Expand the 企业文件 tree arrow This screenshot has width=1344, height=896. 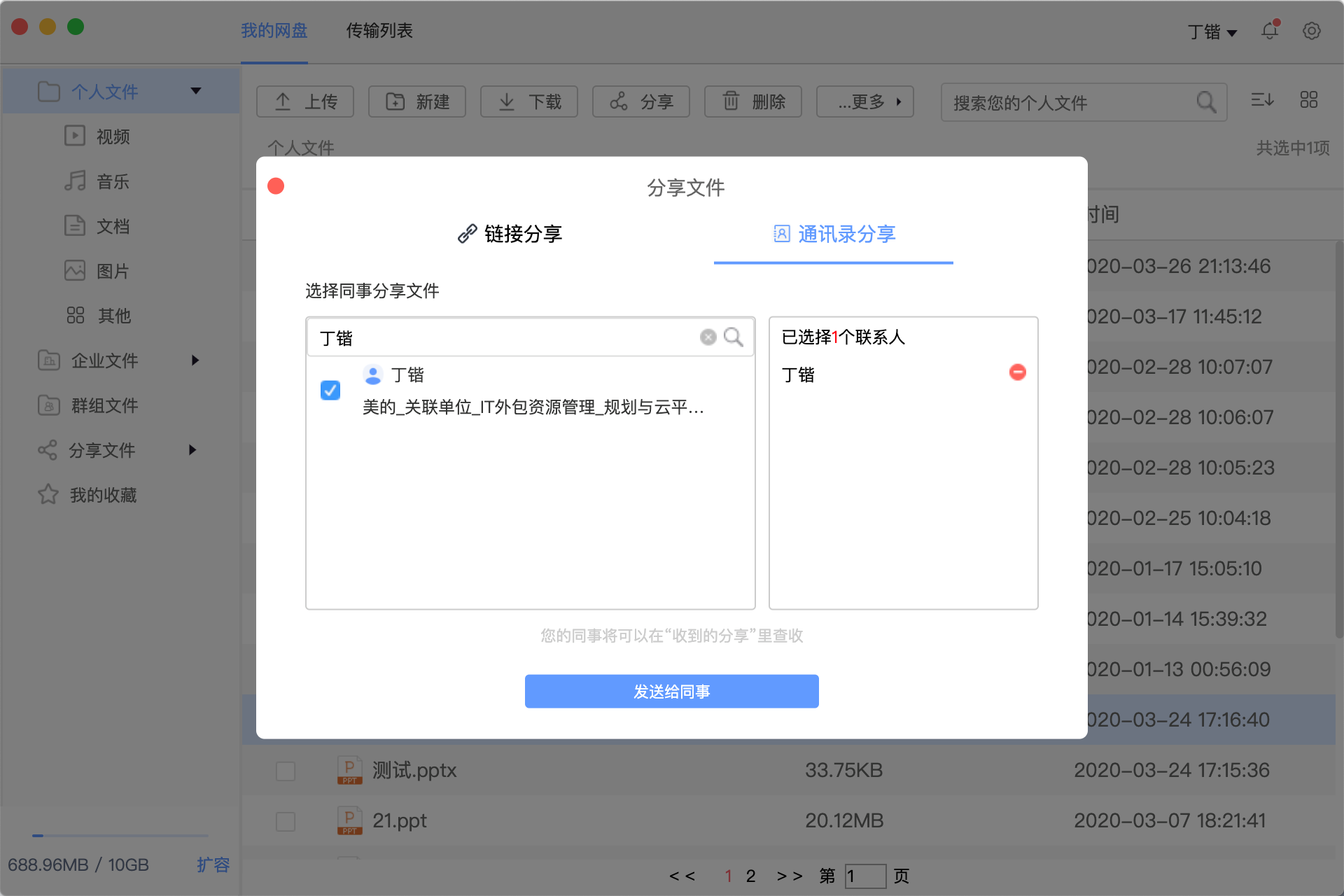[195, 360]
